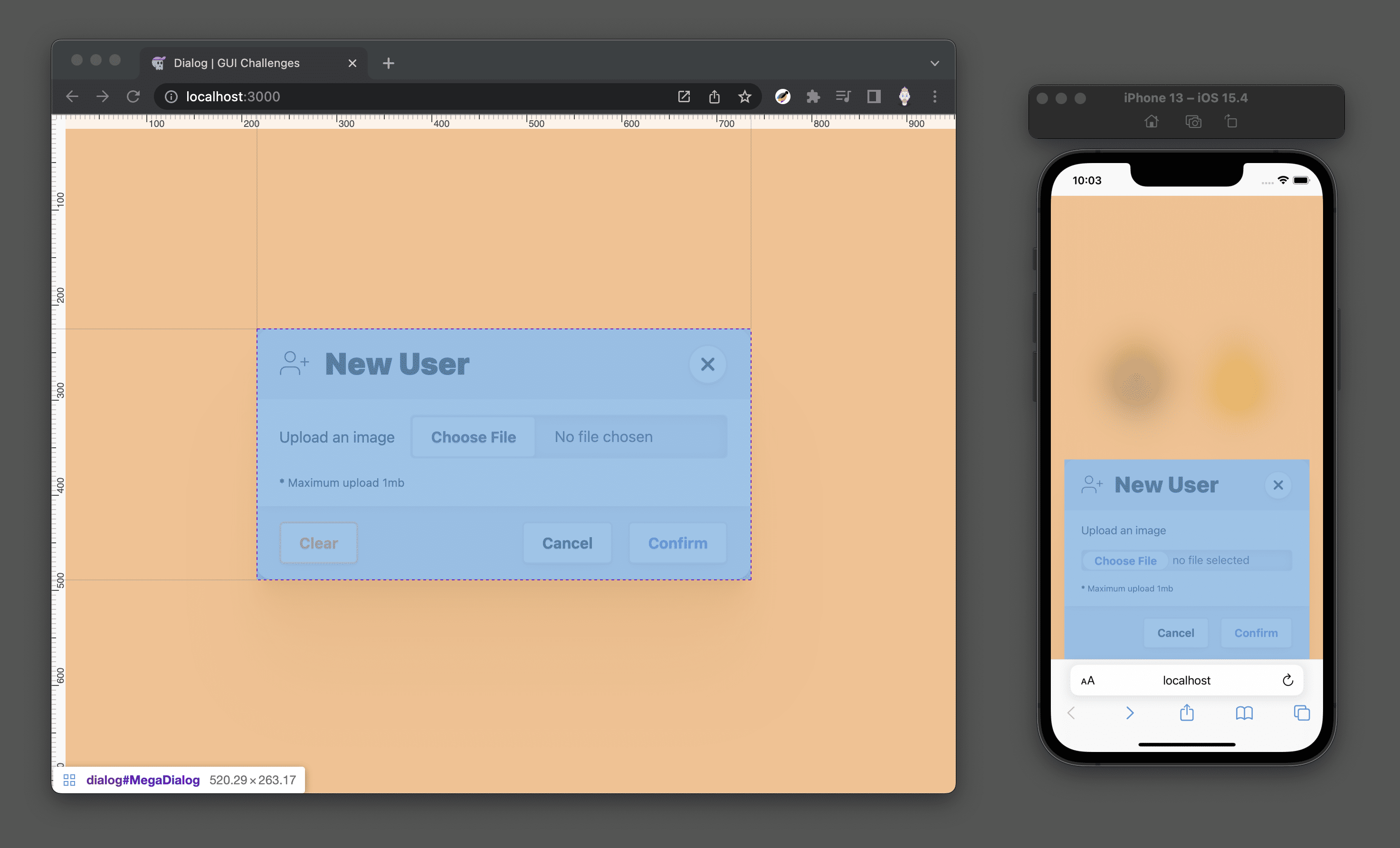Screen dimensions: 1400x848
Task: Click the Choose File button to upload image
Action: 473,436
